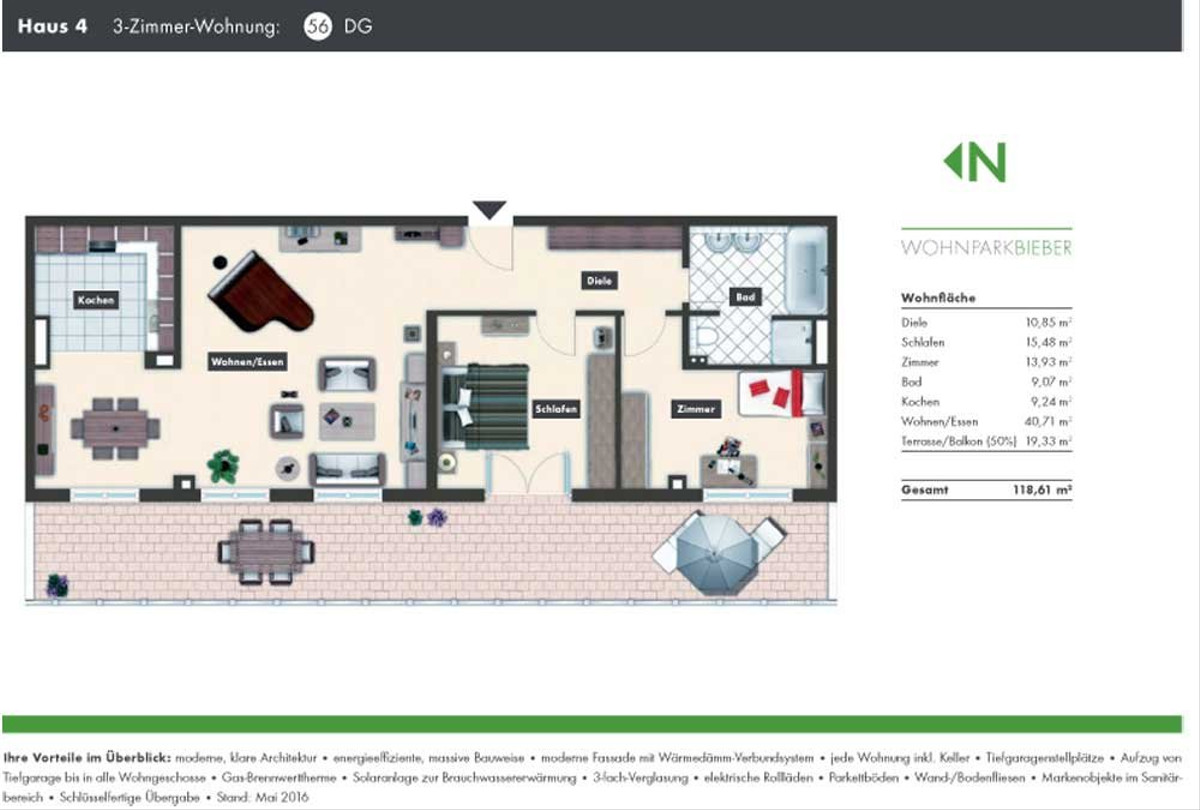1200x810 pixels.
Task: Click the Haus 4 header title
Action: click(52, 27)
